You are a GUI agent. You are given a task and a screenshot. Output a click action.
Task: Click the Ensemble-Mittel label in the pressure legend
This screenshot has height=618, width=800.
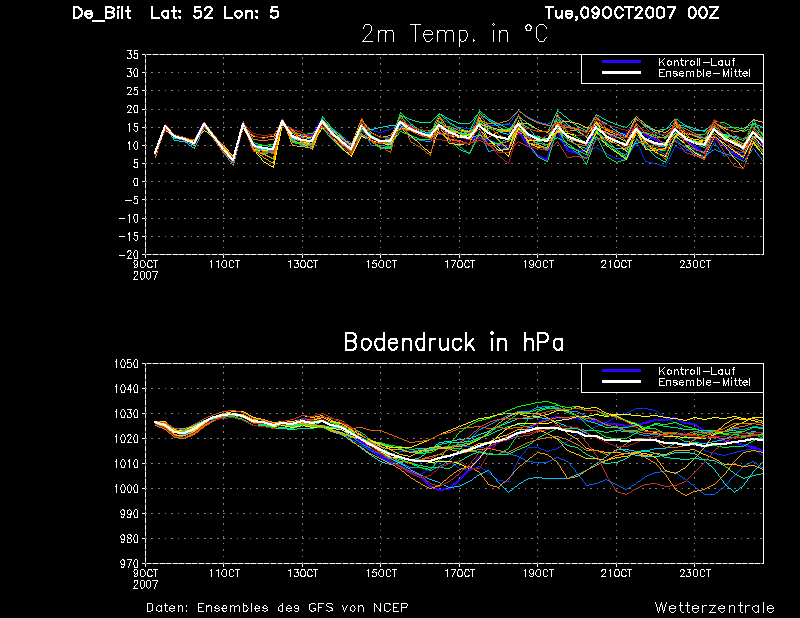pyautogui.click(x=704, y=382)
